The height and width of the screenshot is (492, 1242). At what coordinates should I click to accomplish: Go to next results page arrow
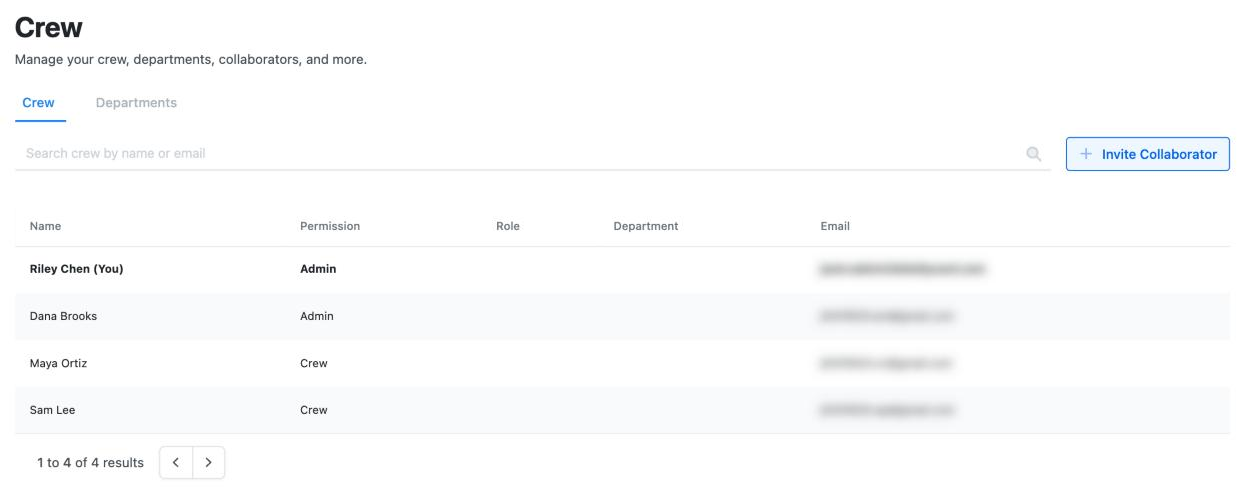tap(208, 462)
